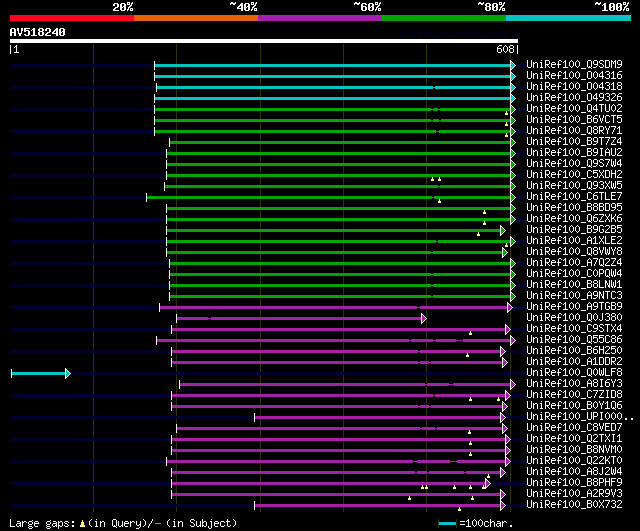640x531 pixels.
Task: Select the UniRef100_UPI000.. hit name
Action: click(x=580, y=417)
